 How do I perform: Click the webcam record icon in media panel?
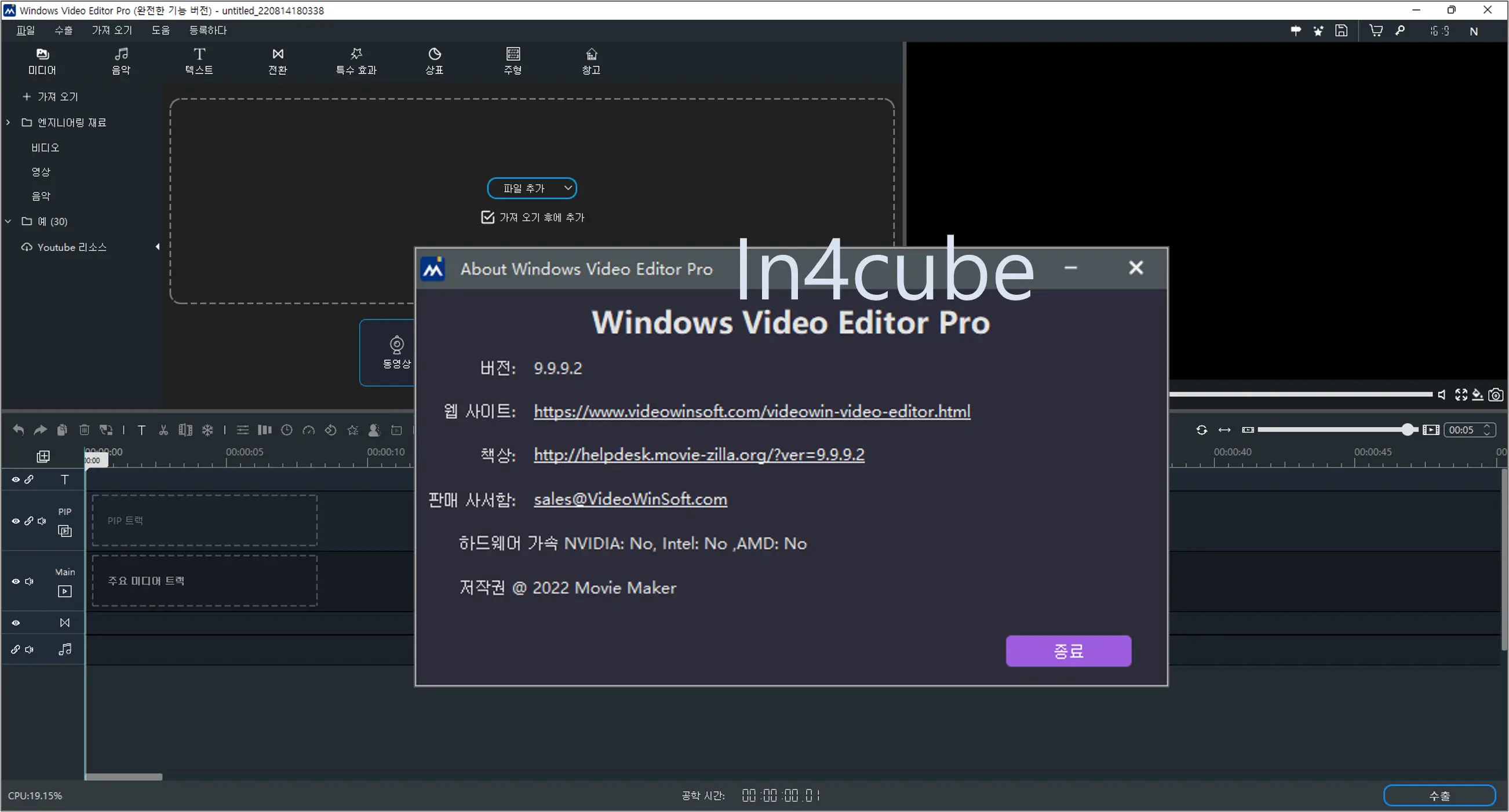[x=396, y=344]
